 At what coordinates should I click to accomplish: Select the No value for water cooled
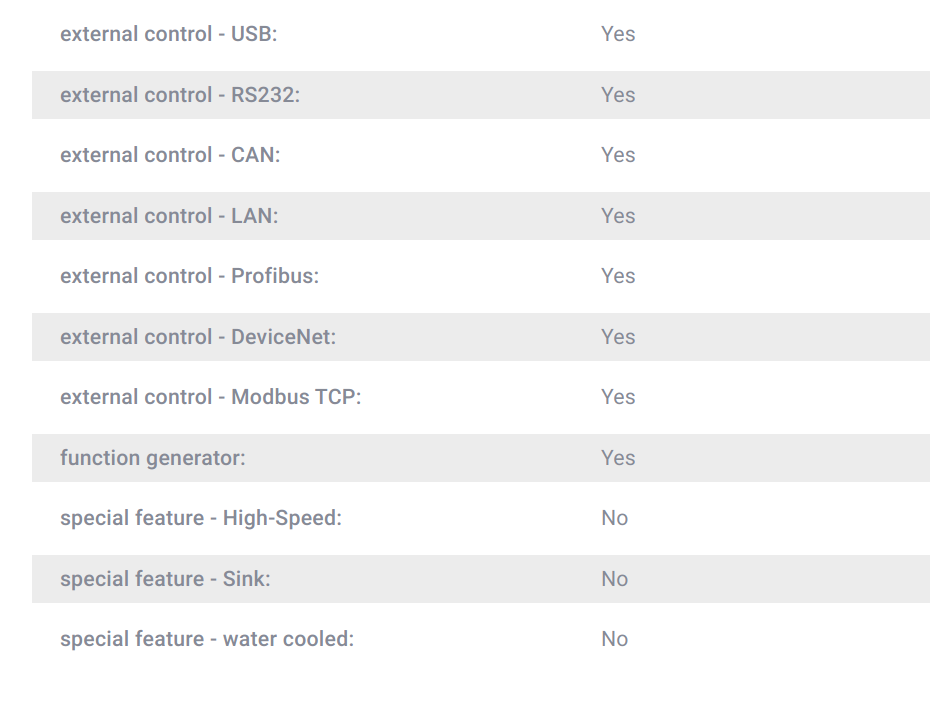pos(614,639)
